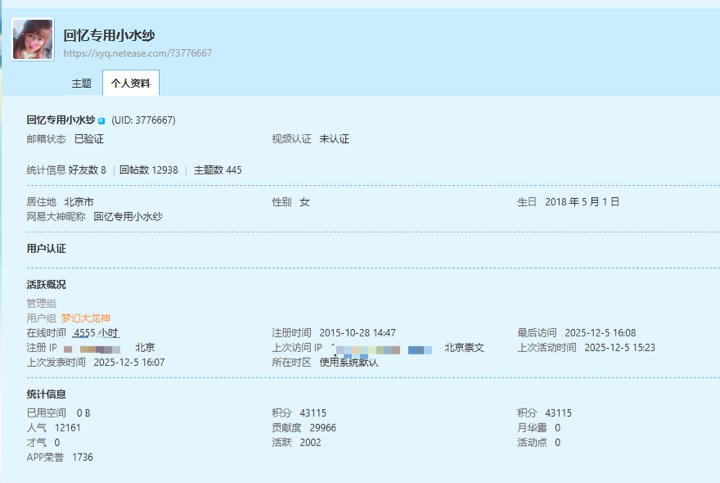Viewport: 720px width, 483px height.
Task: Click the 贡献度 29966 value
Action: click(x=322, y=428)
